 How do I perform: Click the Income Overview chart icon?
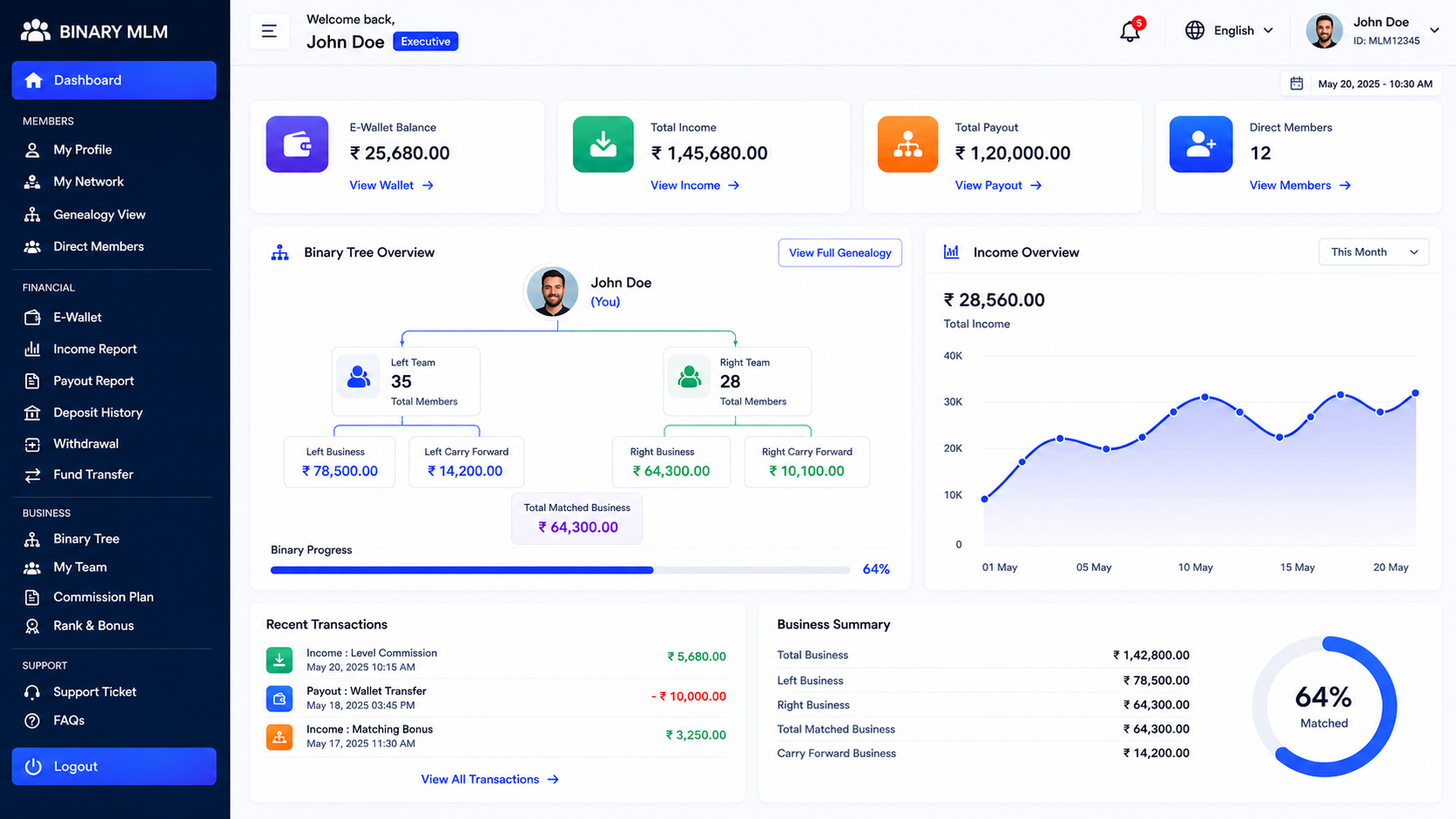952,252
